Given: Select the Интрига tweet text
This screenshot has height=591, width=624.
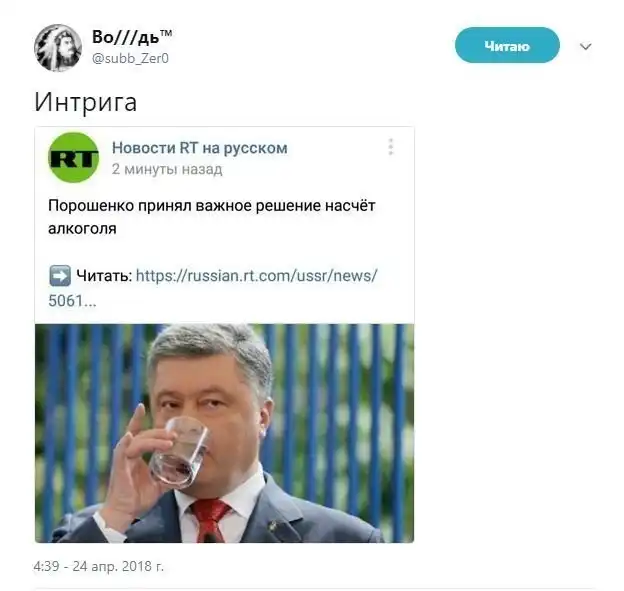Looking at the screenshot, I should tap(86, 102).
